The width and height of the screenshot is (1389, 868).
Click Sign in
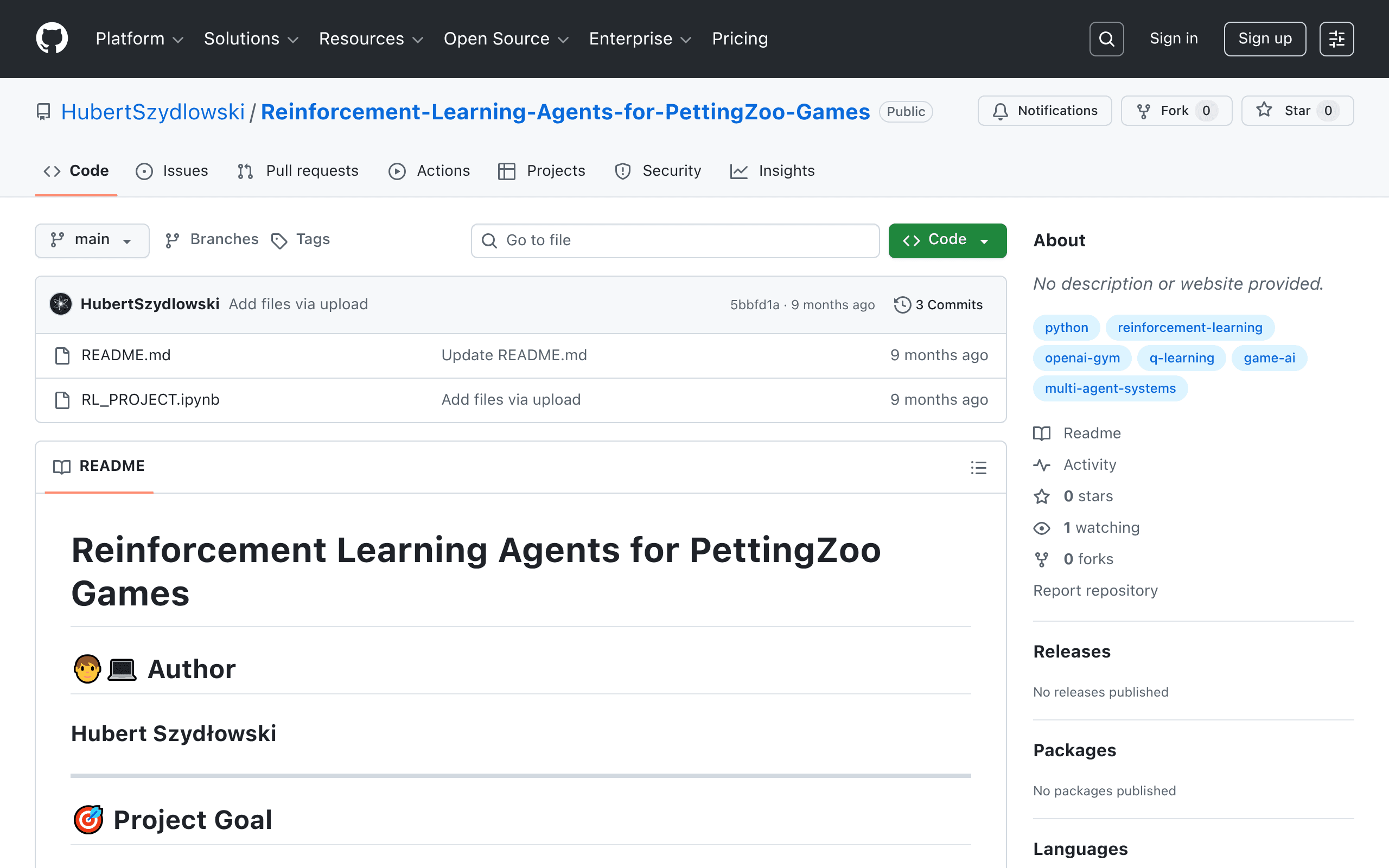1174,39
